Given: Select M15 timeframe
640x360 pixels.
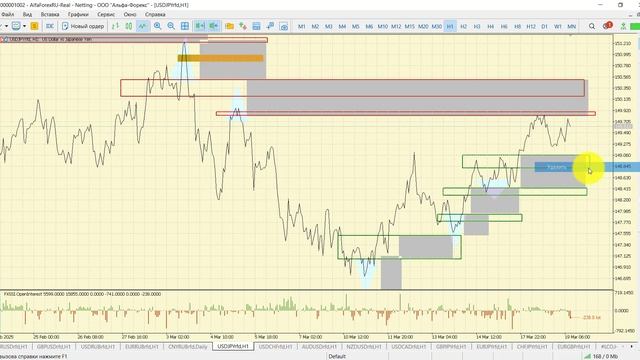Looking at the screenshot, I should (409, 26).
